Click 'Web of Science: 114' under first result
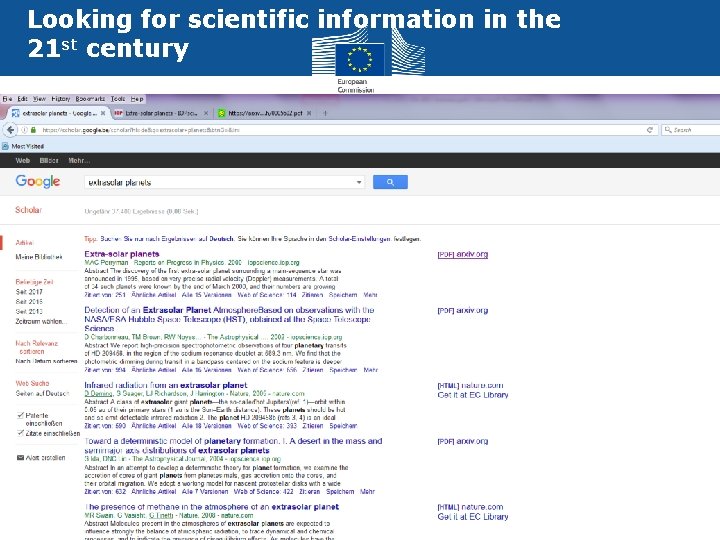The image size is (720, 540). coord(267,295)
